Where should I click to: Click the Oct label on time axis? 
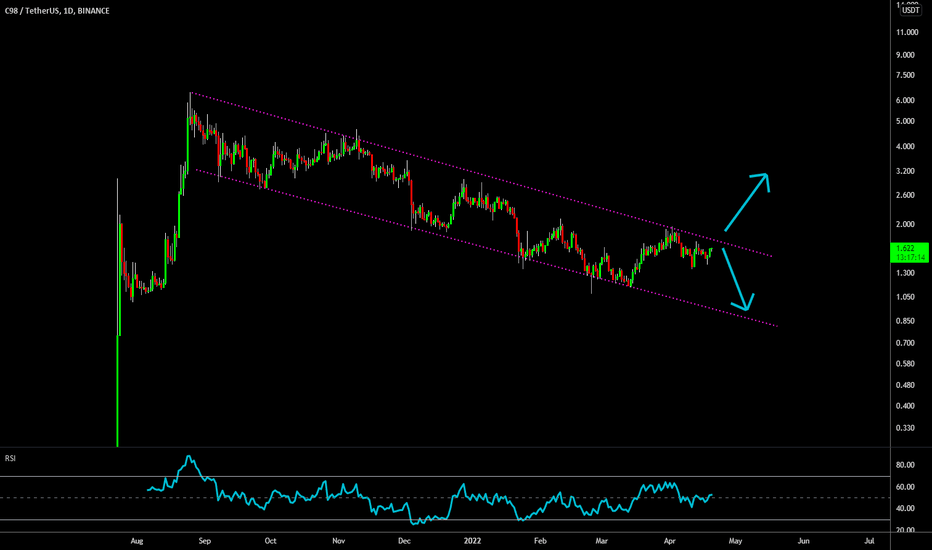click(x=270, y=541)
